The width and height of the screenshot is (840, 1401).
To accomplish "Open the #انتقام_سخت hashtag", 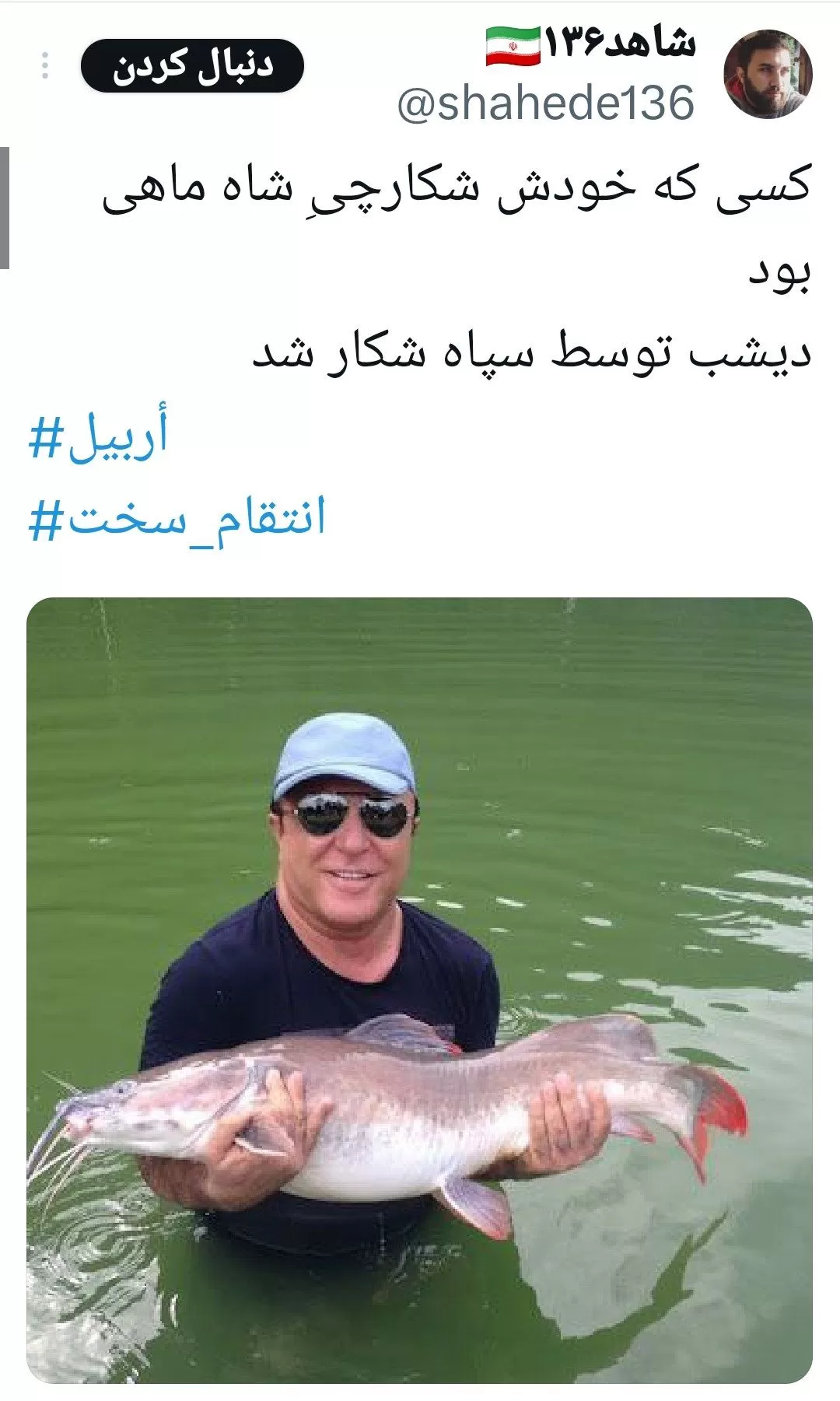I will point(177,518).
